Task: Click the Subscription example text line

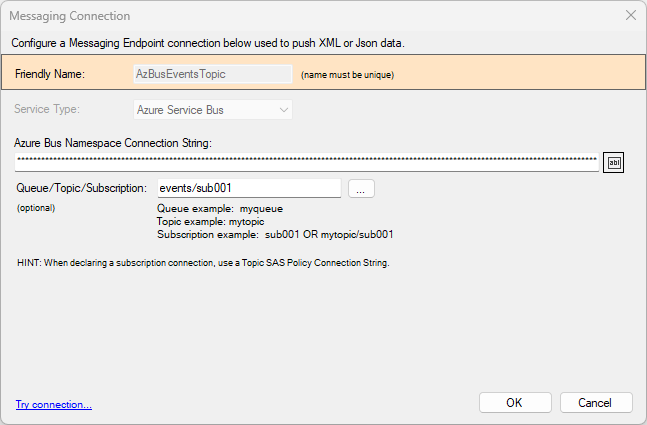Action: (x=275, y=234)
